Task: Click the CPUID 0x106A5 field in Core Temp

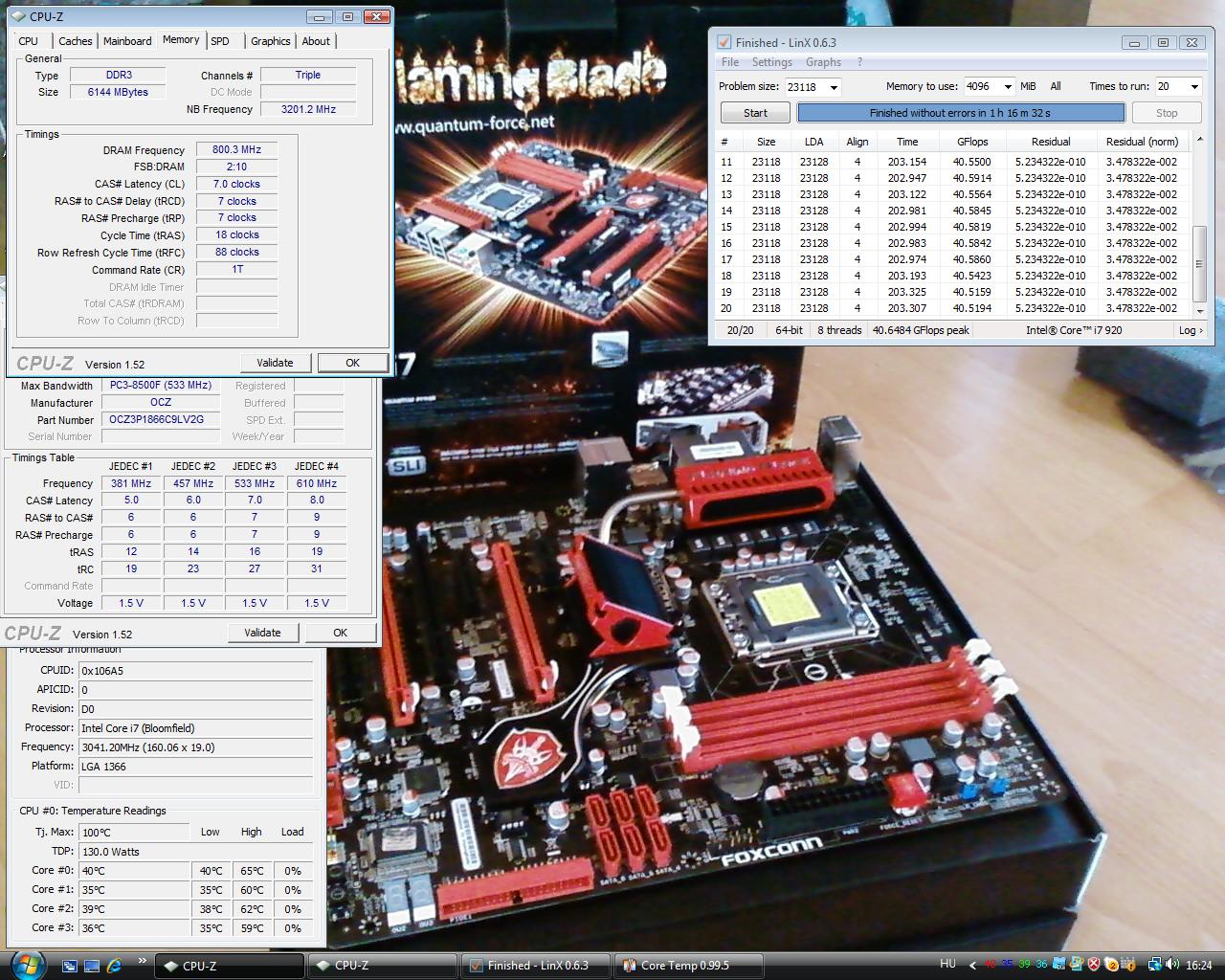Action: coord(194,671)
